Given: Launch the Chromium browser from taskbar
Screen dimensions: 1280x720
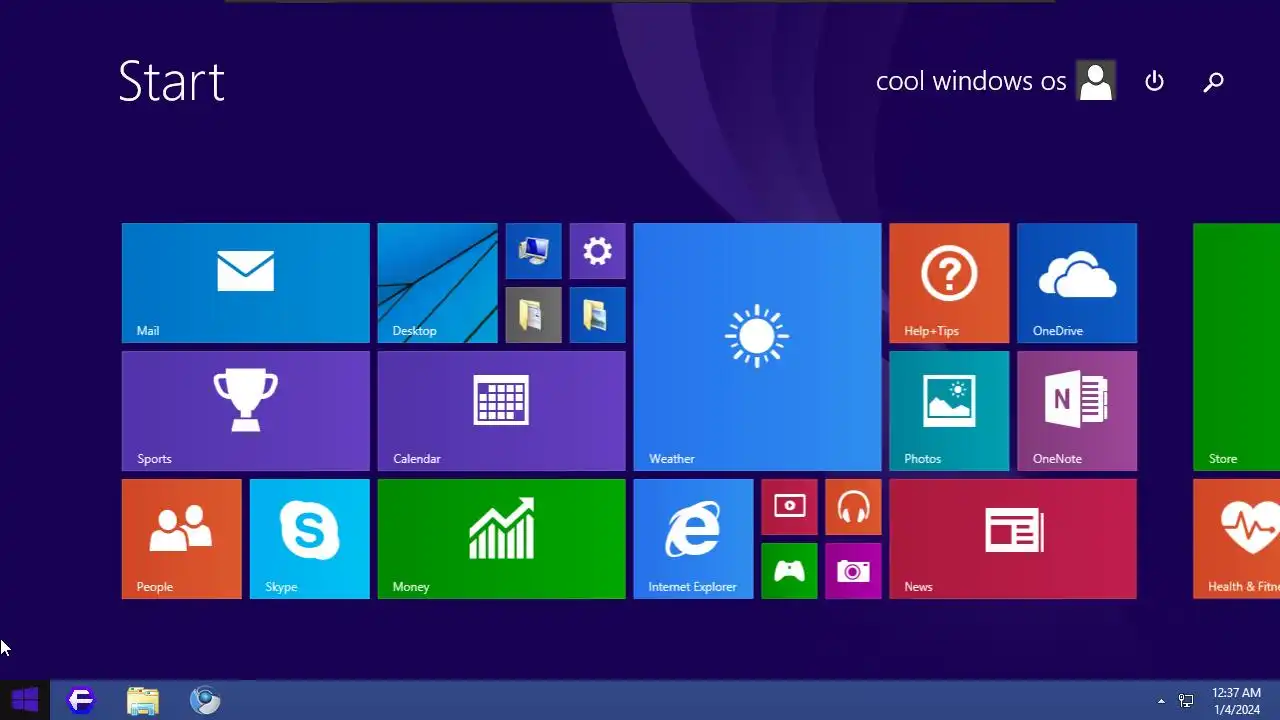Looking at the screenshot, I should click(205, 700).
